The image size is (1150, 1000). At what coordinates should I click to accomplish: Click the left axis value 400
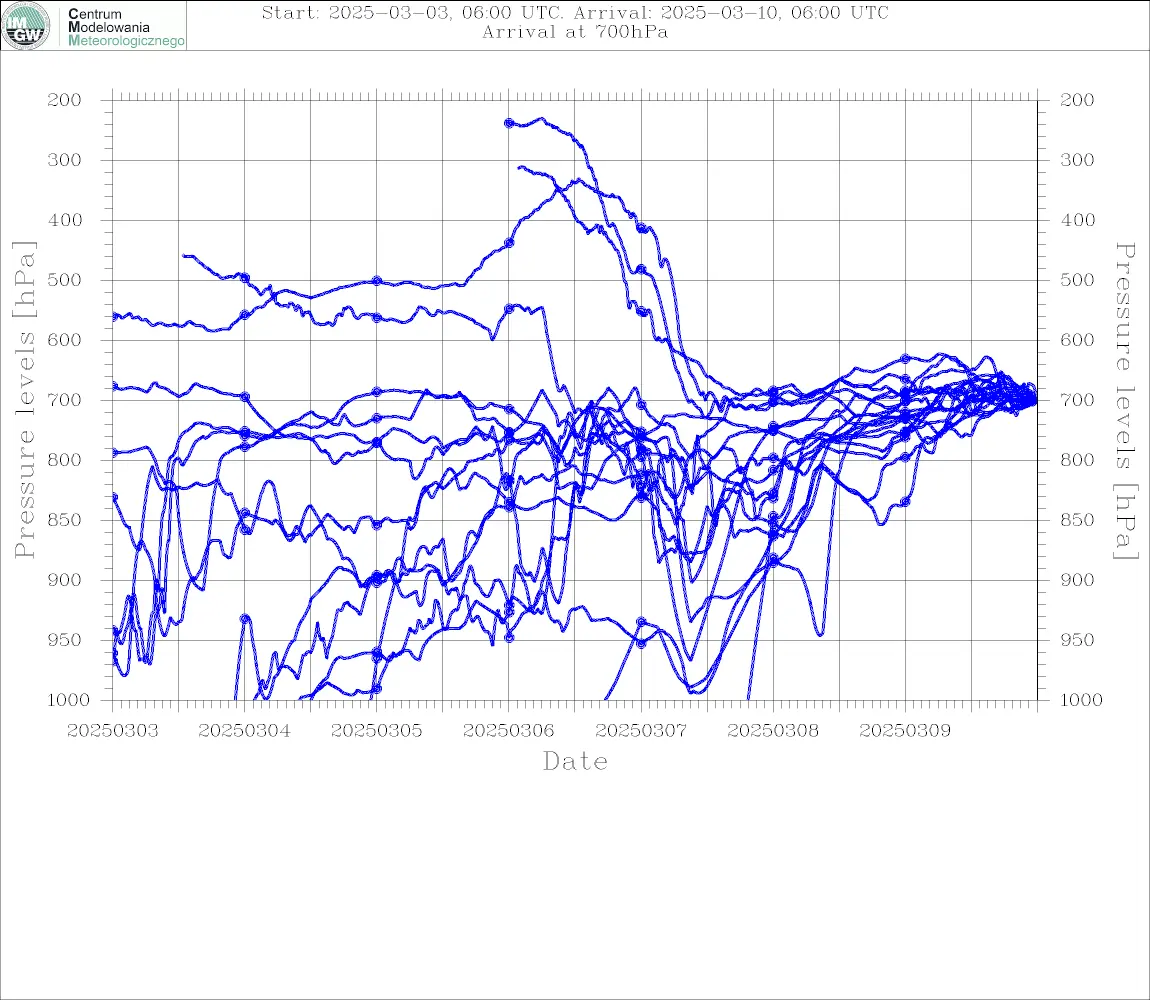click(x=65, y=220)
